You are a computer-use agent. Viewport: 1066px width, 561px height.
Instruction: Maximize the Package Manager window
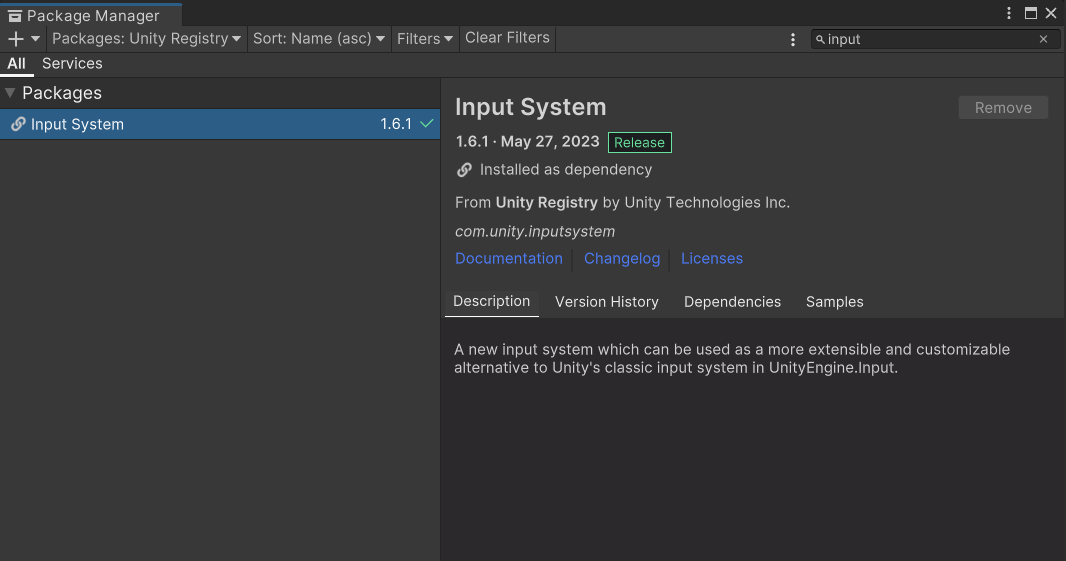[1031, 14]
